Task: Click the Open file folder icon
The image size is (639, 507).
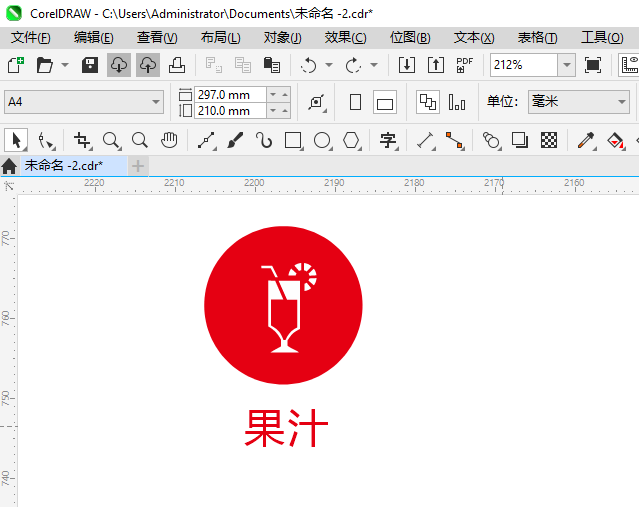Action: (x=44, y=65)
